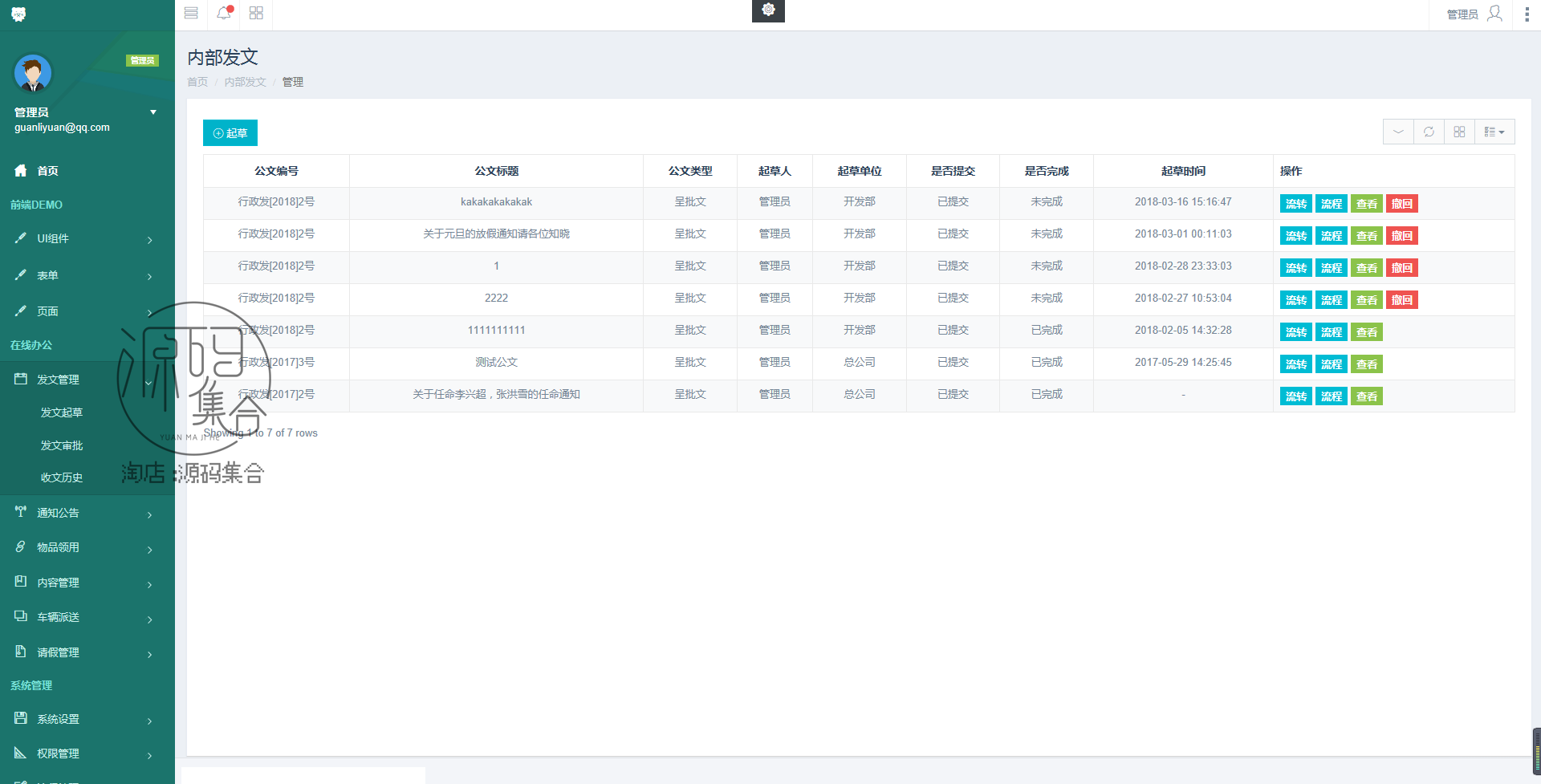Expand the 管理员 account dropdown arrow in sidebar
This screenshot has width=1541, height=784.
(152, 112)
